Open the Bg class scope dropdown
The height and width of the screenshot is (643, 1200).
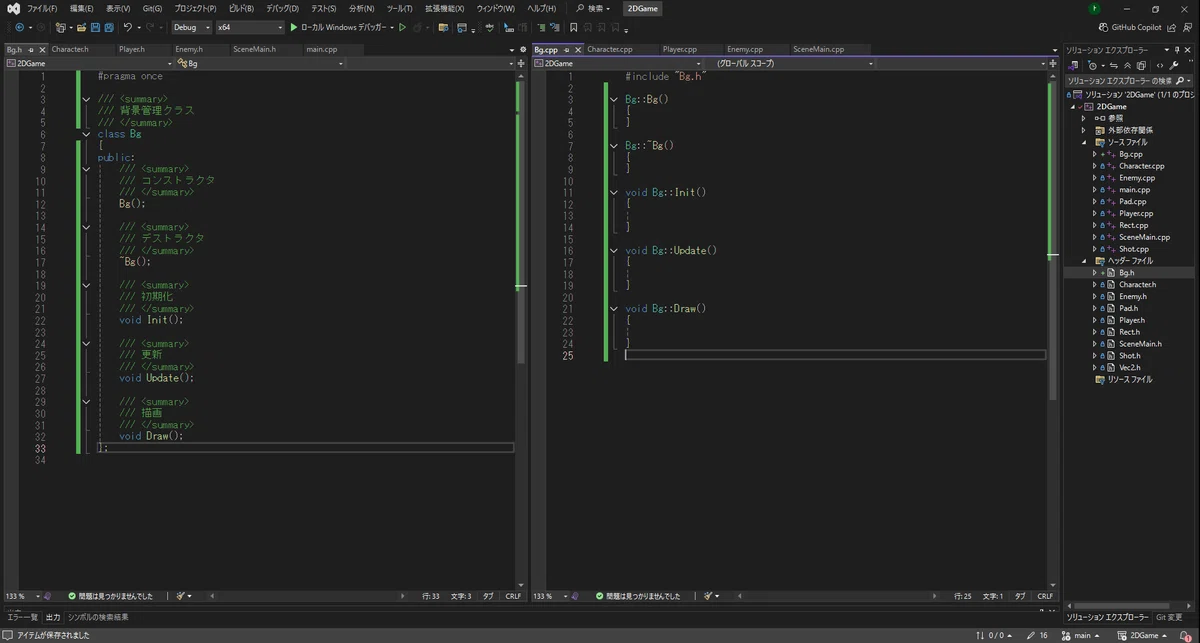pyautogui.click(x=260, y=63)
